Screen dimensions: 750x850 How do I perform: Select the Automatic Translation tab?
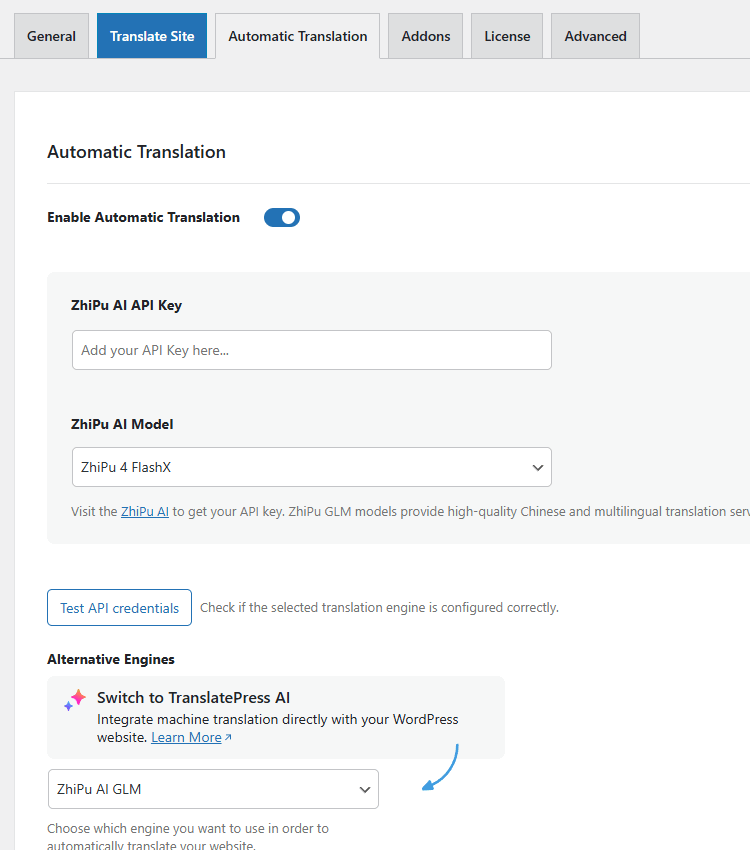click(297, 36)
